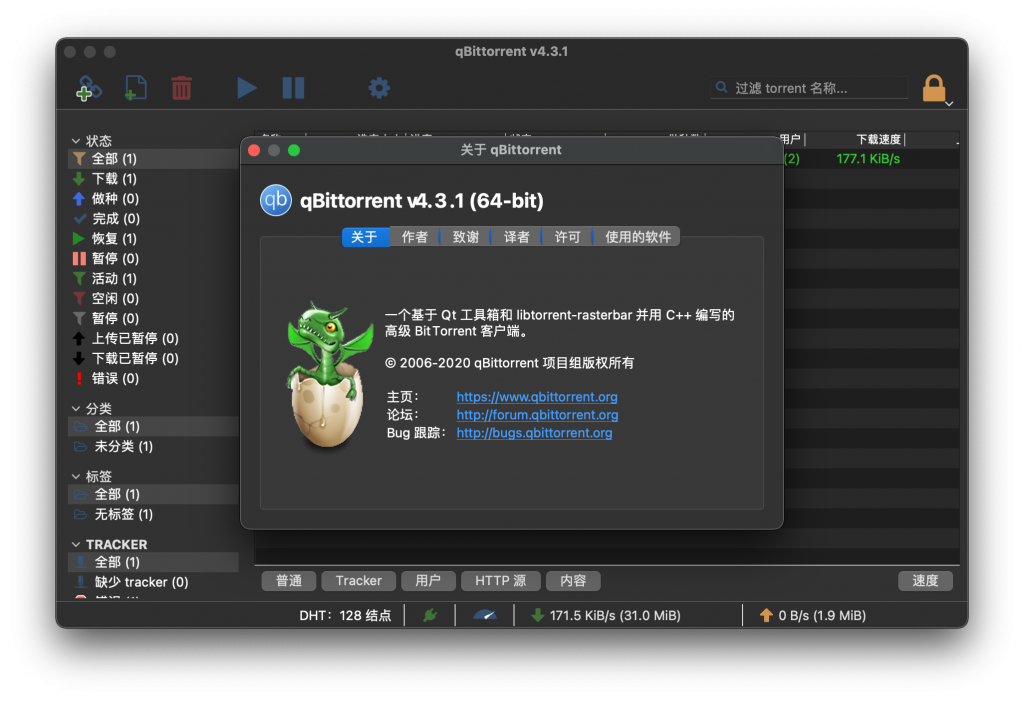The width and height of the screenshot is (1024, 702).
Task: Switch to the 使用的软件 tab
Action: tap(637, 237)
